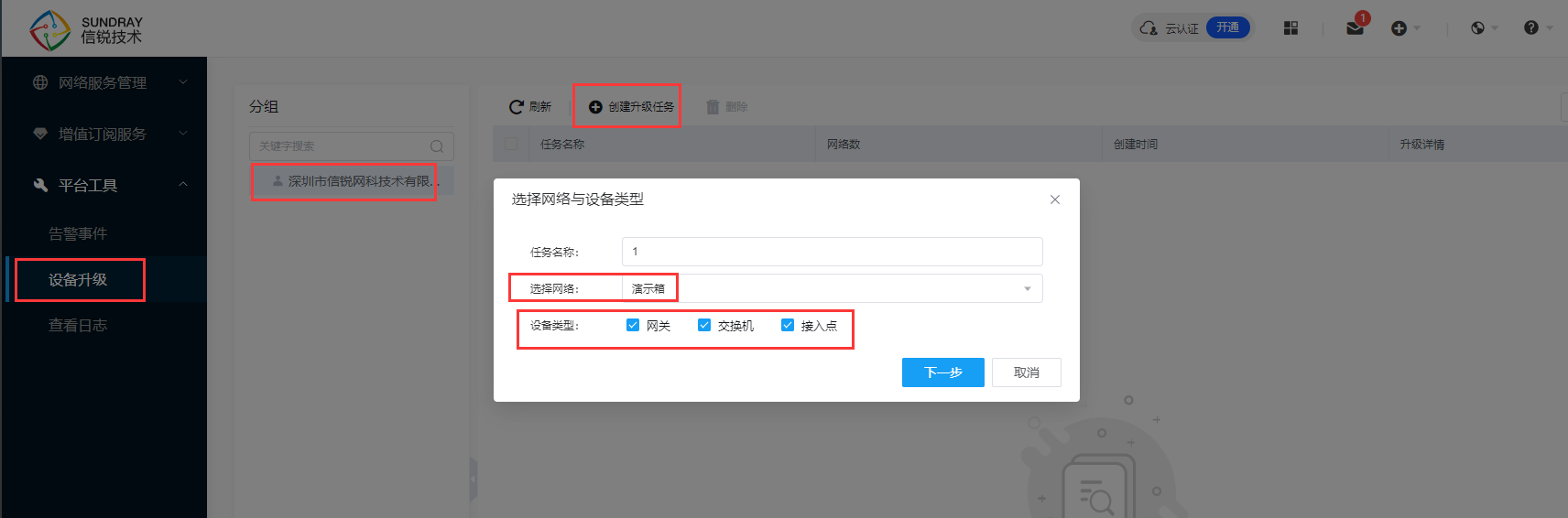Open the globe language selector icon
This screenshot has height=518, width=1568.
pos(1477,28)
